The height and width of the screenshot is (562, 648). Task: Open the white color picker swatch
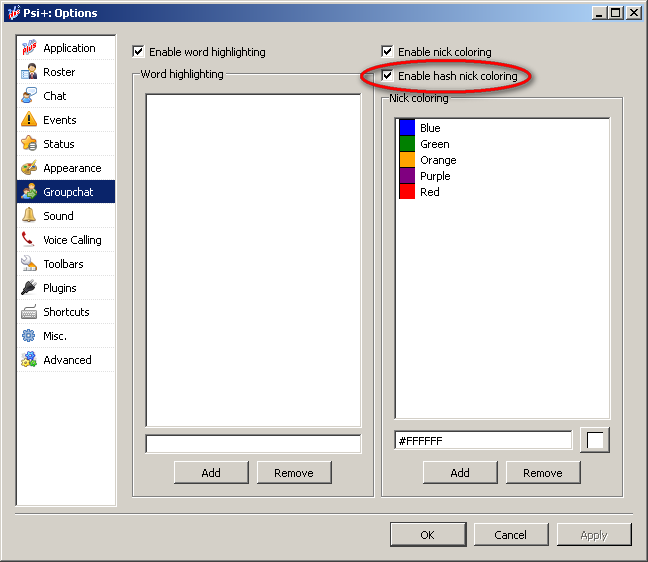(x=594, y=440)
